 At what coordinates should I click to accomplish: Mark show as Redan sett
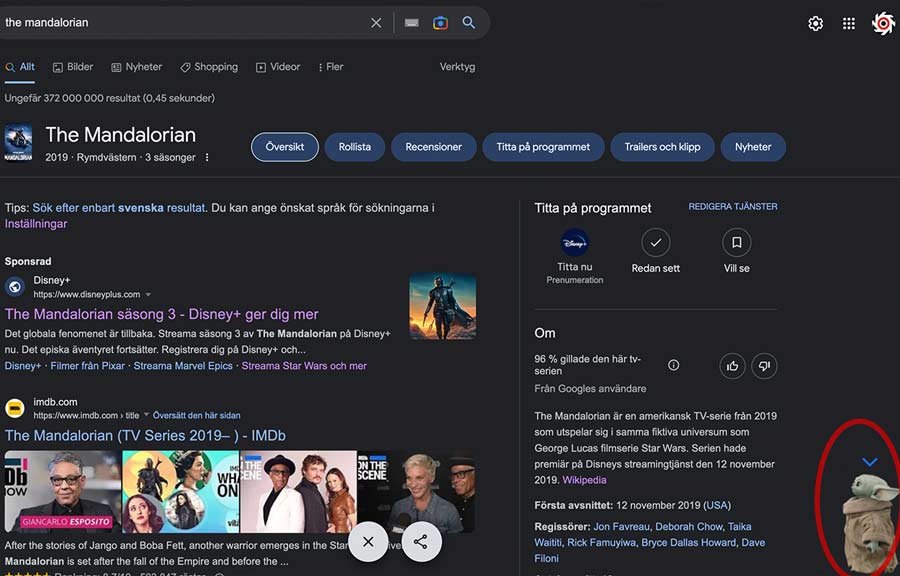pyautogui.click(x=656, y=243)
